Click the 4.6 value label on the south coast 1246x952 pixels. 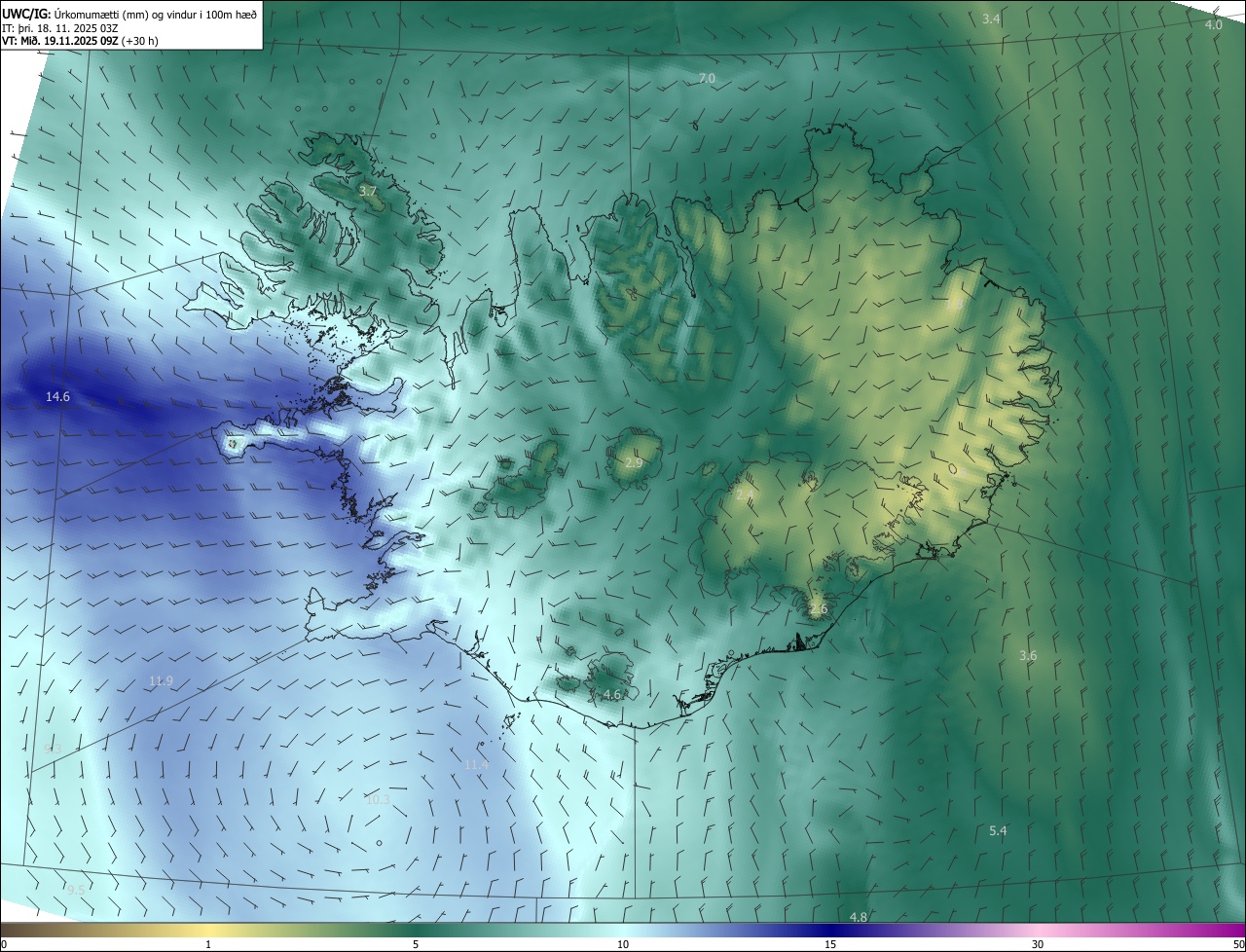(611, 694)
